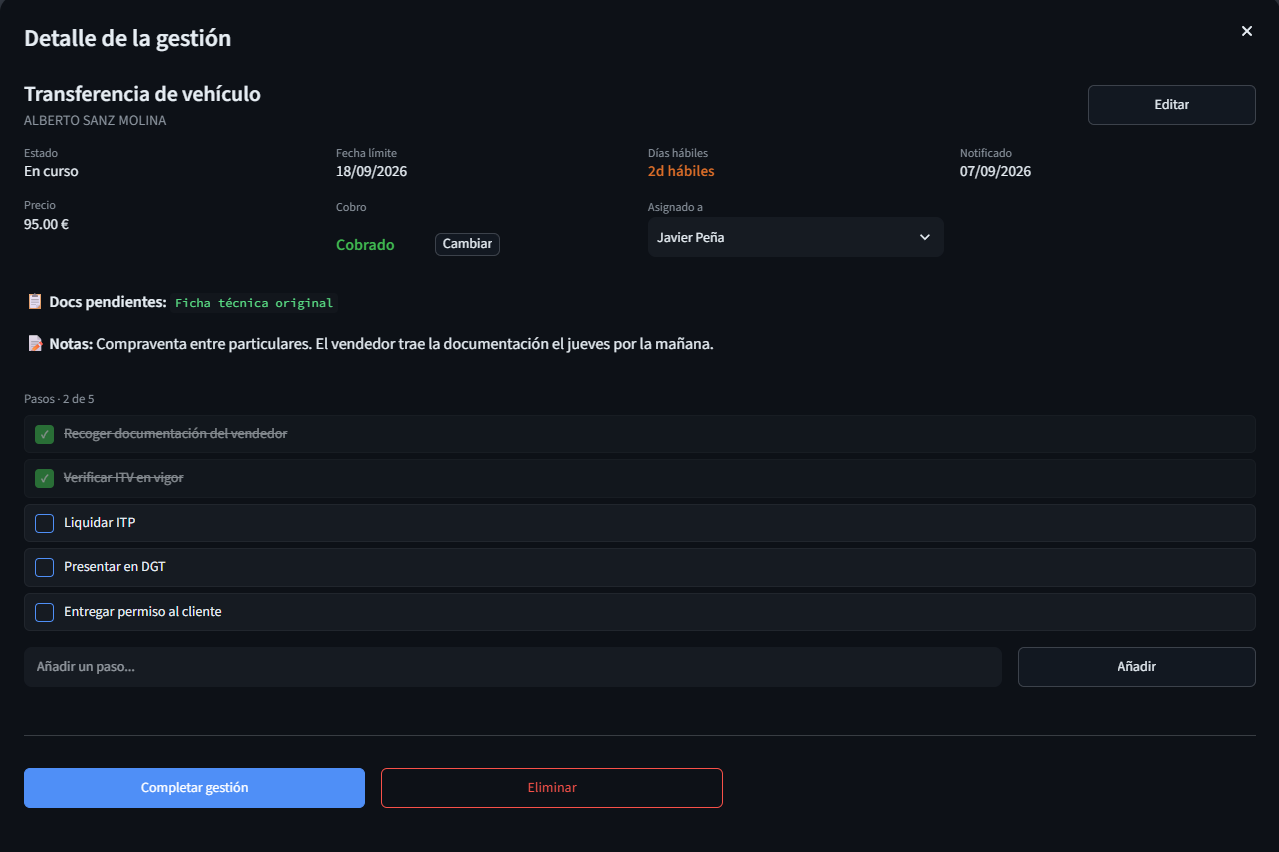This screenshot has height=852, width=1279.
Task: Focus the Añadir un paso input field
Action: pyautogui.click(x=512, y=667)
